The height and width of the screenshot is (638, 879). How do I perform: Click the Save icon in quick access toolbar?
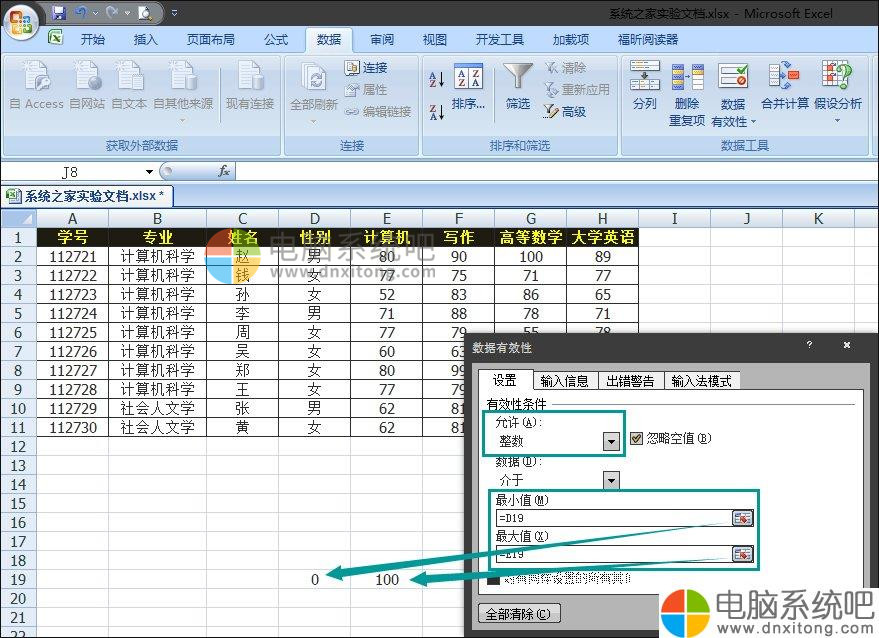coord(59,13)
